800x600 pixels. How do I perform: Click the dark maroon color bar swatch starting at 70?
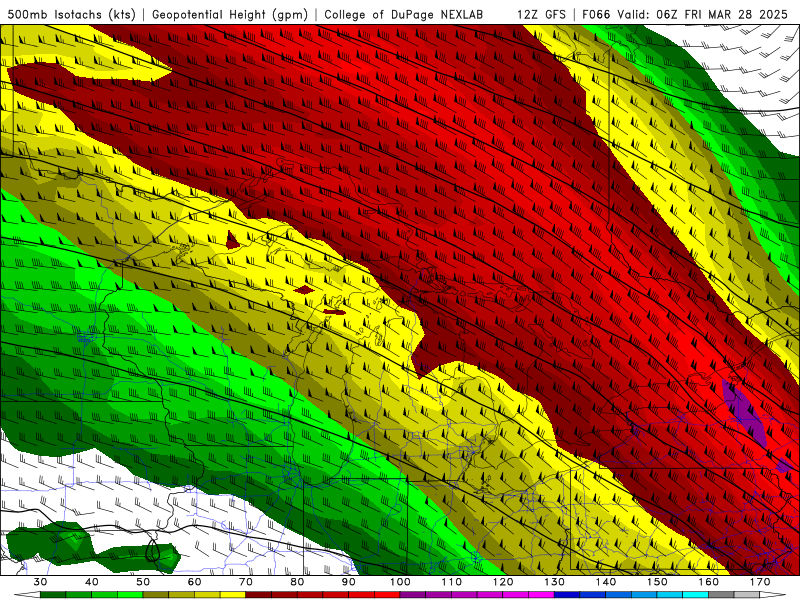pyautogui.click(x=259, y=595)
